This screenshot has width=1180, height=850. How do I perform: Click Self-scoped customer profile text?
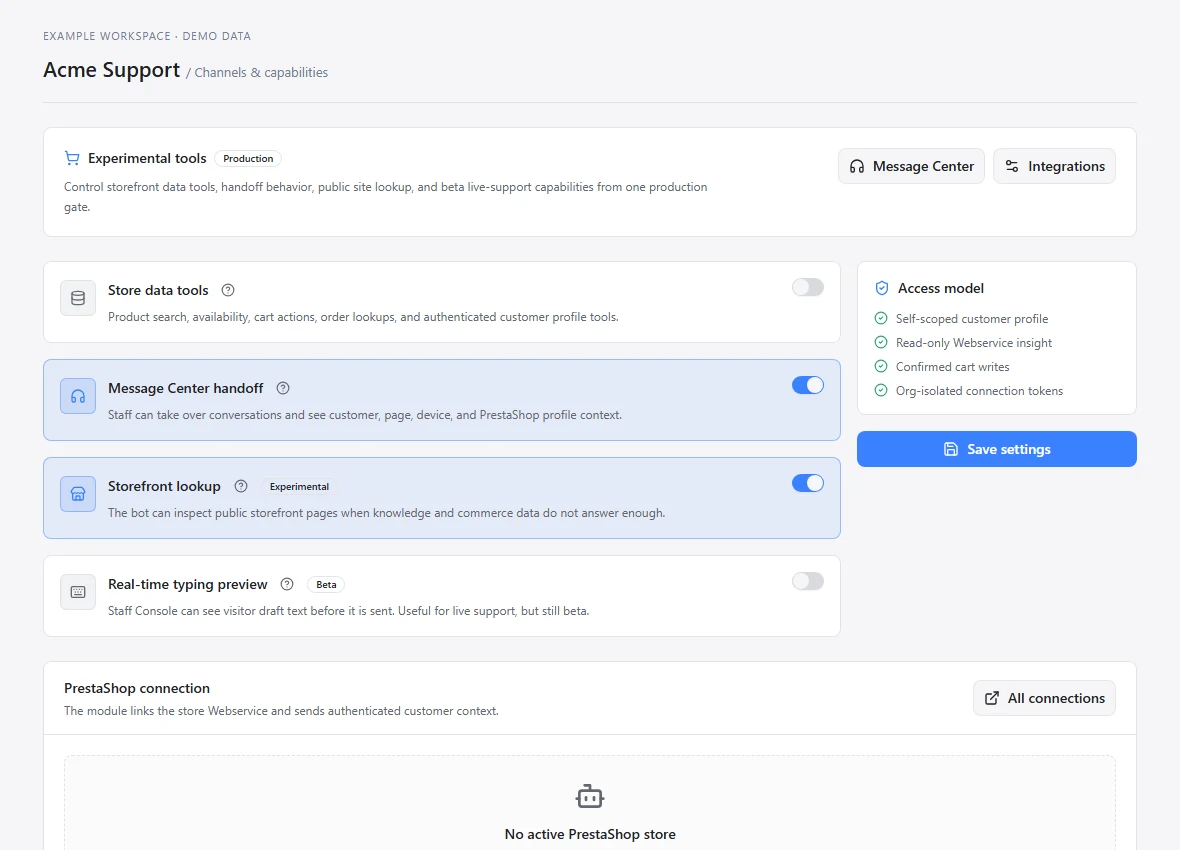972,318
